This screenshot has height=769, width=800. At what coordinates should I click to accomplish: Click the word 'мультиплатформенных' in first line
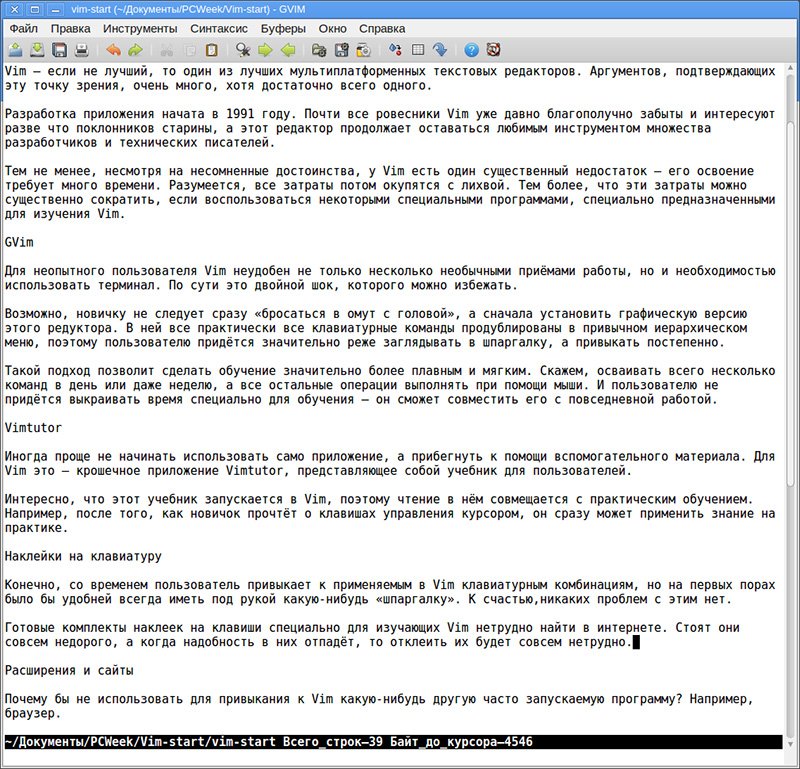(x=358, y=71)
